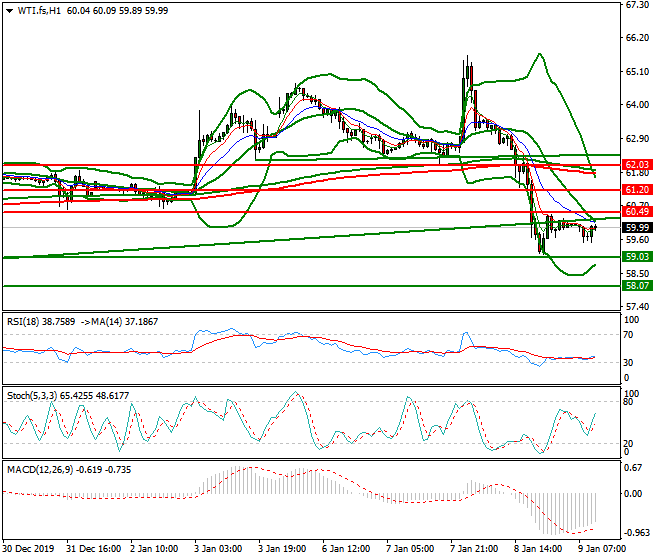Click the current price label 59.99
The height and width of the screenshot is (560, 660).
[637, 228]
